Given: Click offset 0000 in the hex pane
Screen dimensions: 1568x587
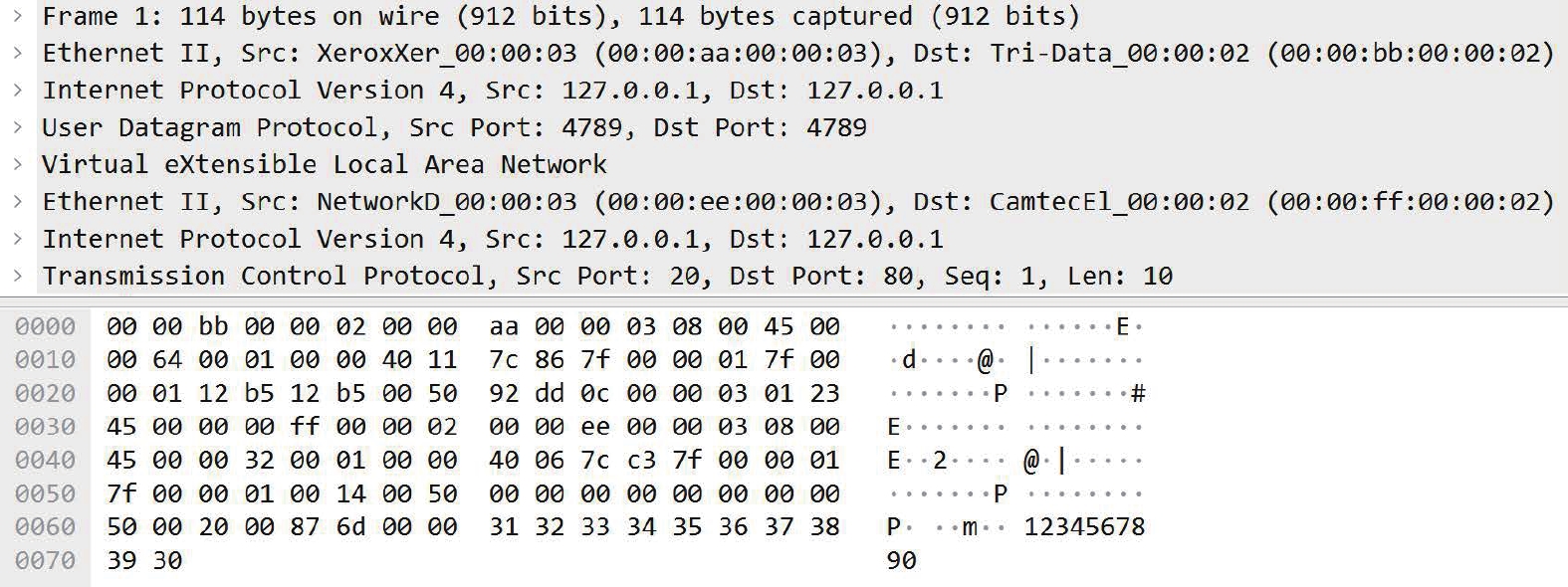Looking at the screenshot, I should tap(45, 326).
